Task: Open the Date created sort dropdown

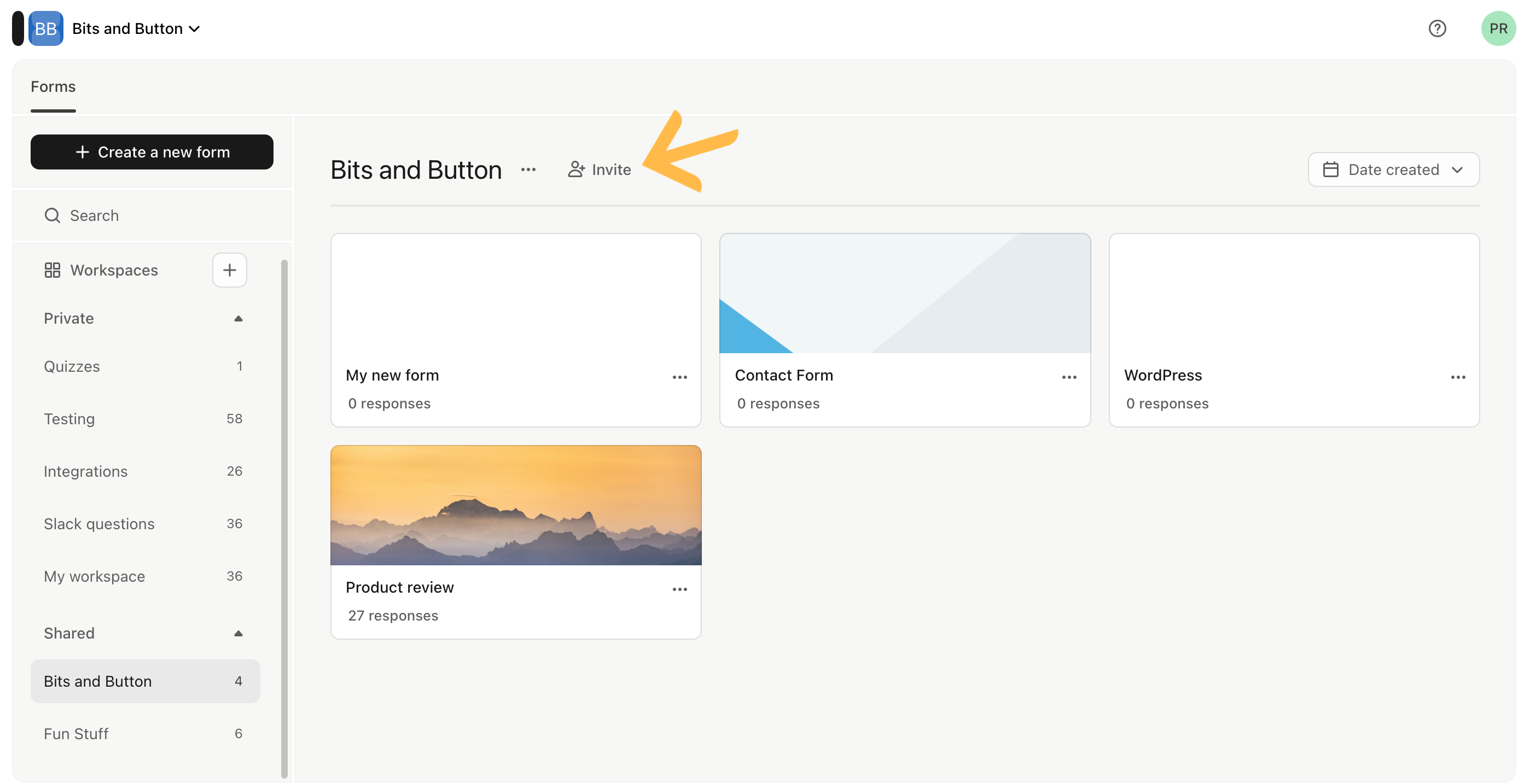Action: point(1393,169)
